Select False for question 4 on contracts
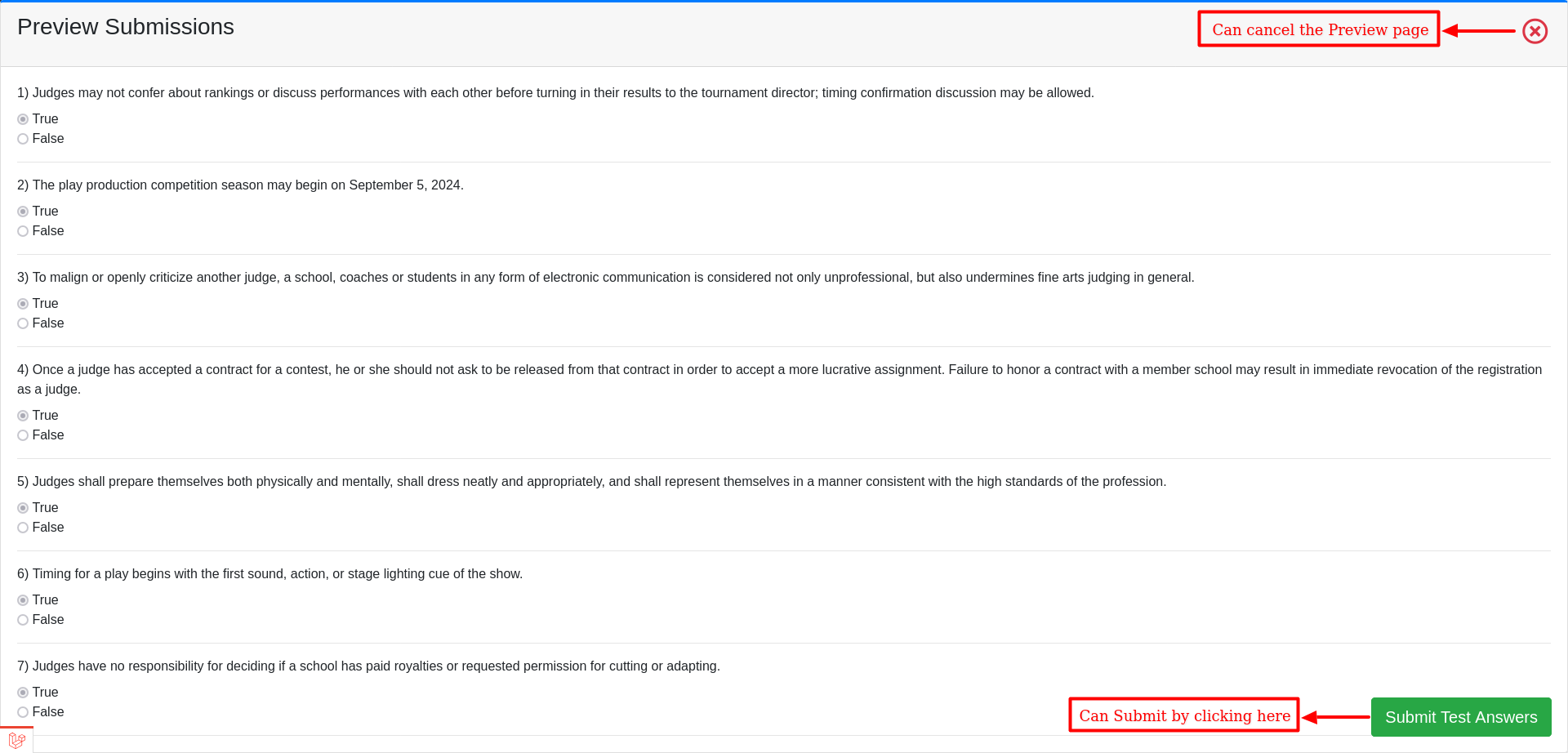 coord(23,435)
